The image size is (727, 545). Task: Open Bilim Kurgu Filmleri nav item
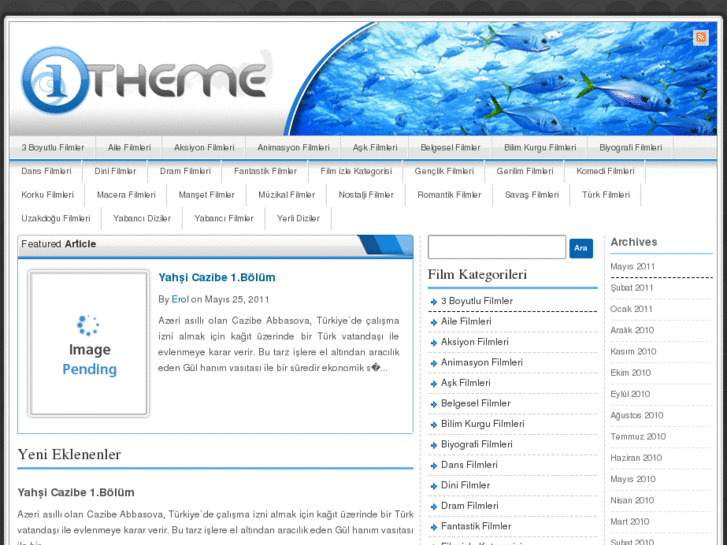[x=540, y=147]
